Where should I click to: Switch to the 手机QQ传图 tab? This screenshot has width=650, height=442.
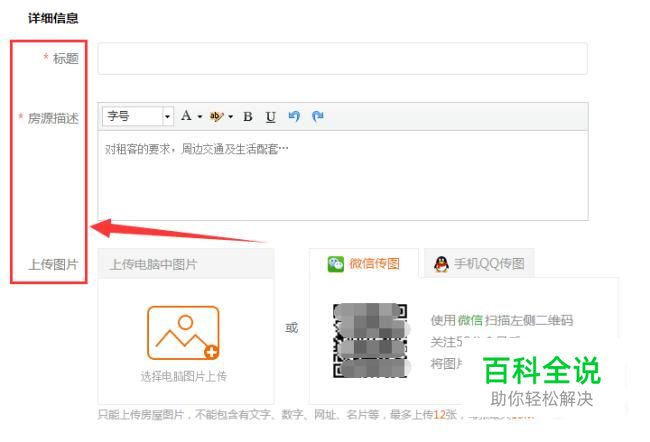[479, 264]
